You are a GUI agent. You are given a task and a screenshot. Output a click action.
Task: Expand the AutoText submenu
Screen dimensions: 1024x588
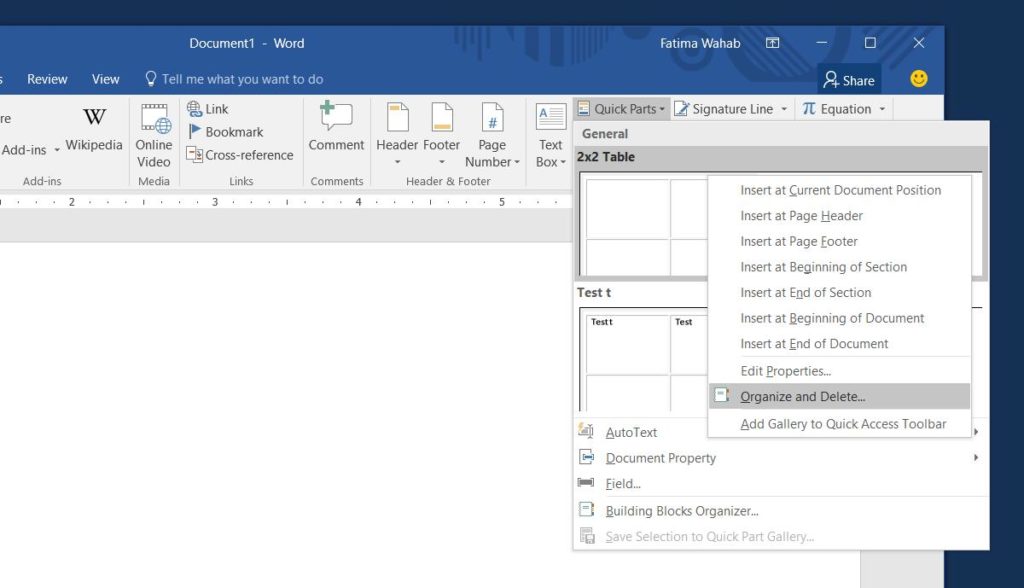(631, 431)
